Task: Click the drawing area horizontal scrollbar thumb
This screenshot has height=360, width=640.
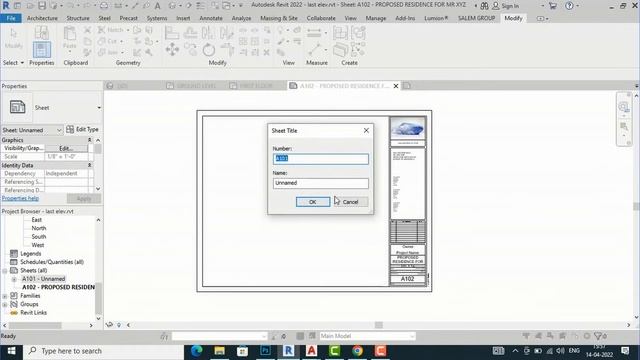Action: 379,325
